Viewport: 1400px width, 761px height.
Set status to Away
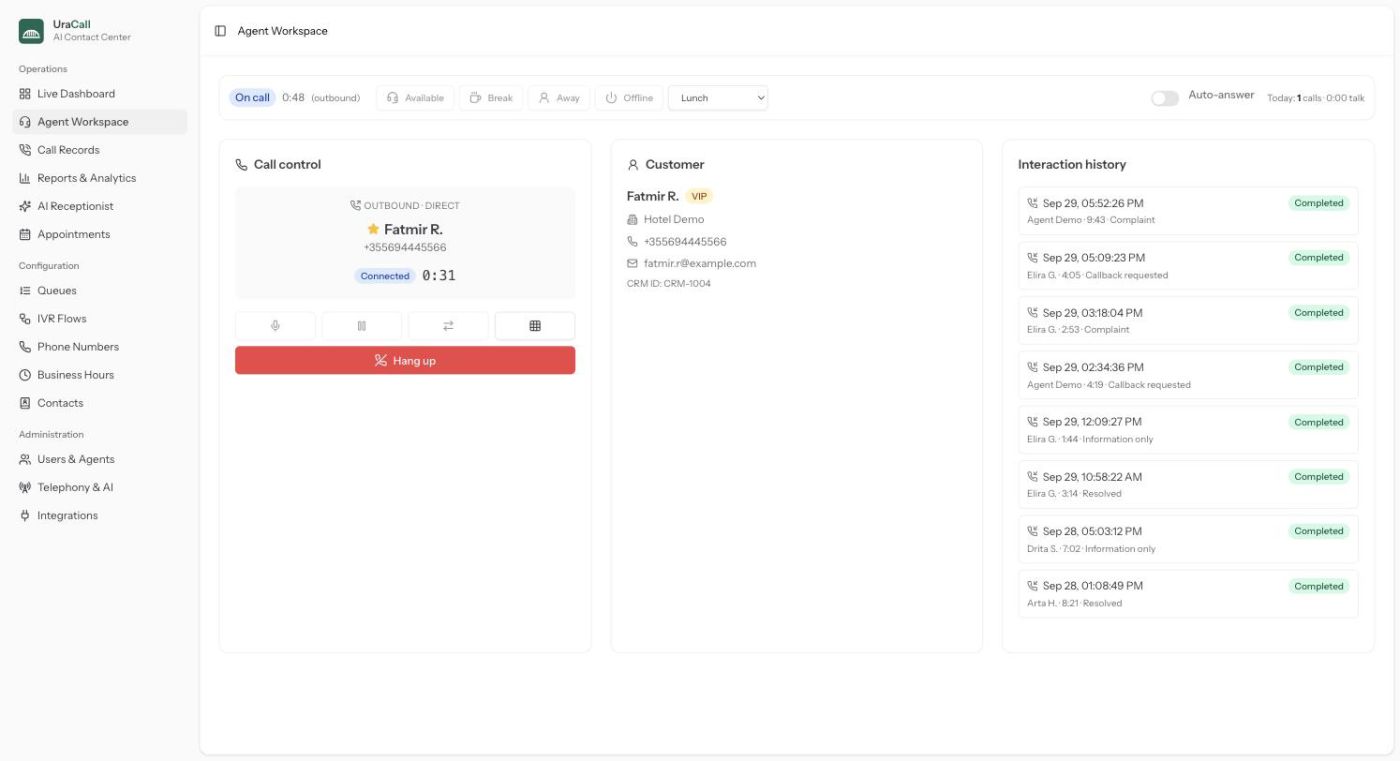click(x=559, y=98)
